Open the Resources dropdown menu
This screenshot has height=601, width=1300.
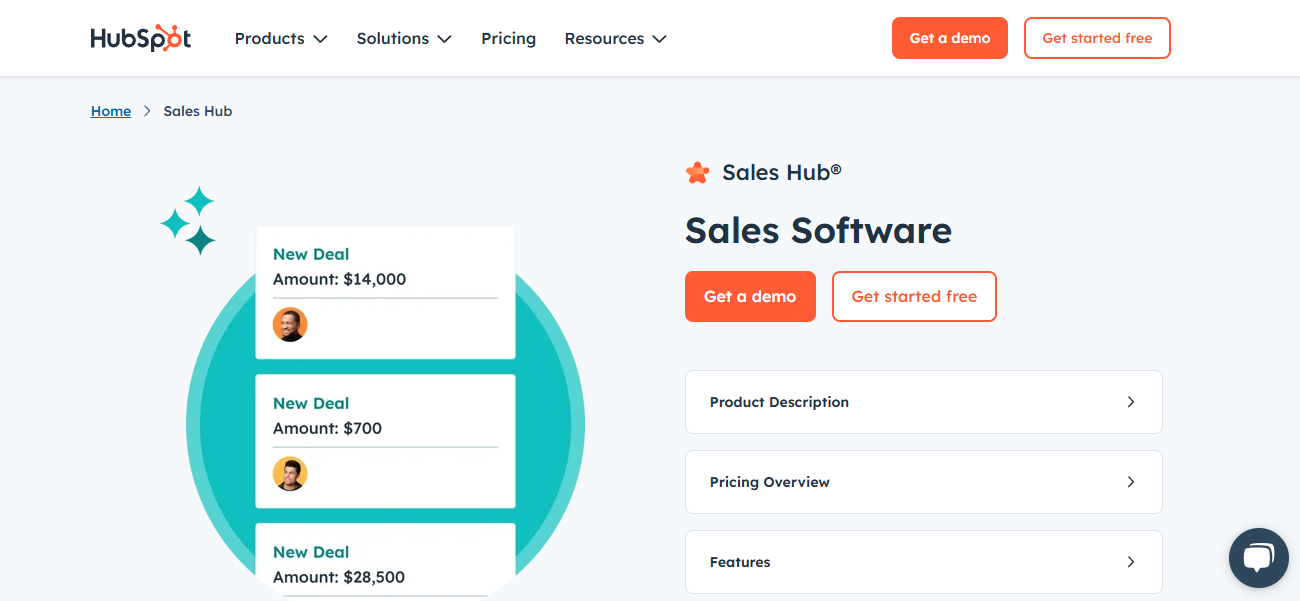615,38
